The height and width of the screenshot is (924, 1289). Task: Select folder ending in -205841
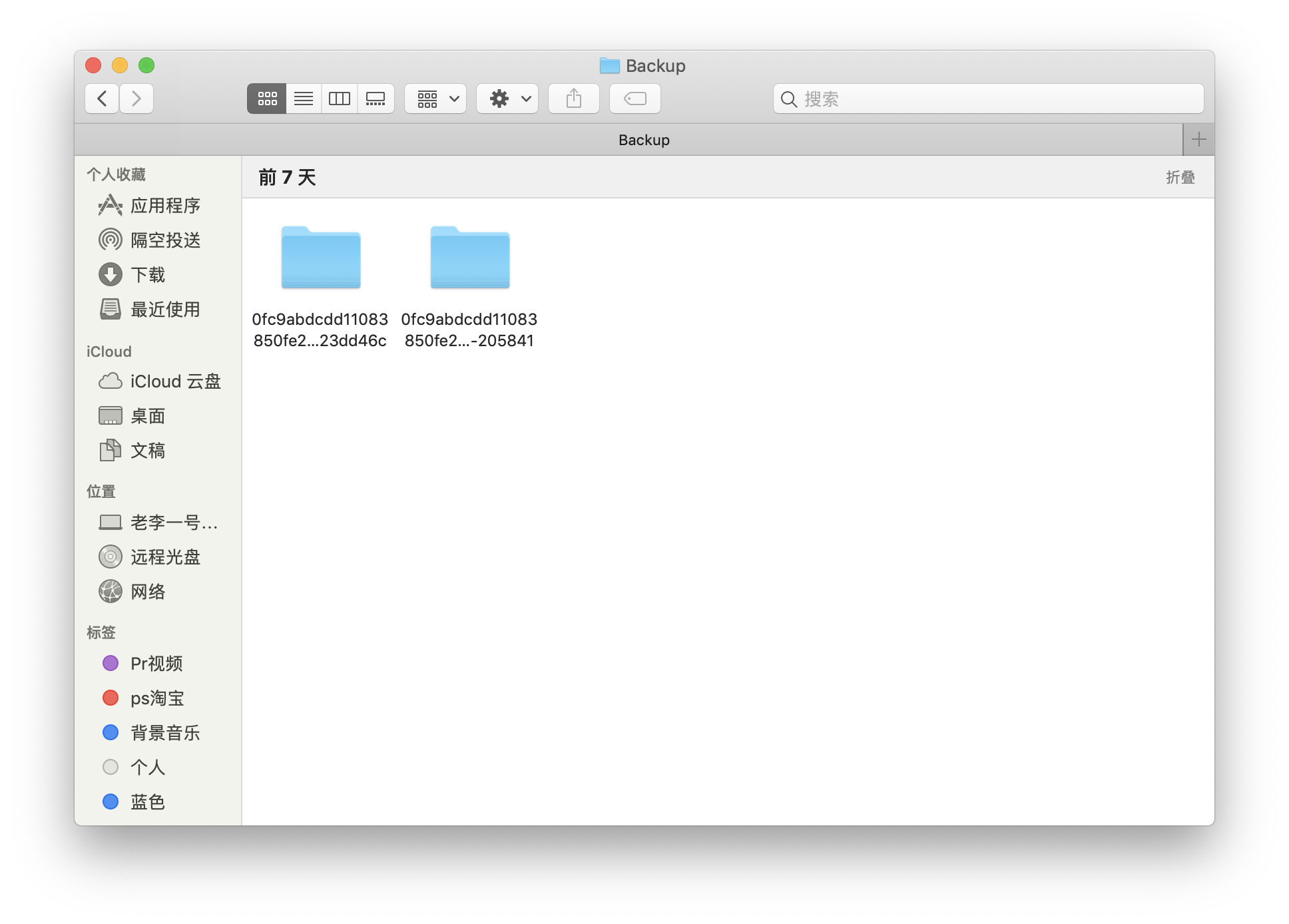pos(469,286)
